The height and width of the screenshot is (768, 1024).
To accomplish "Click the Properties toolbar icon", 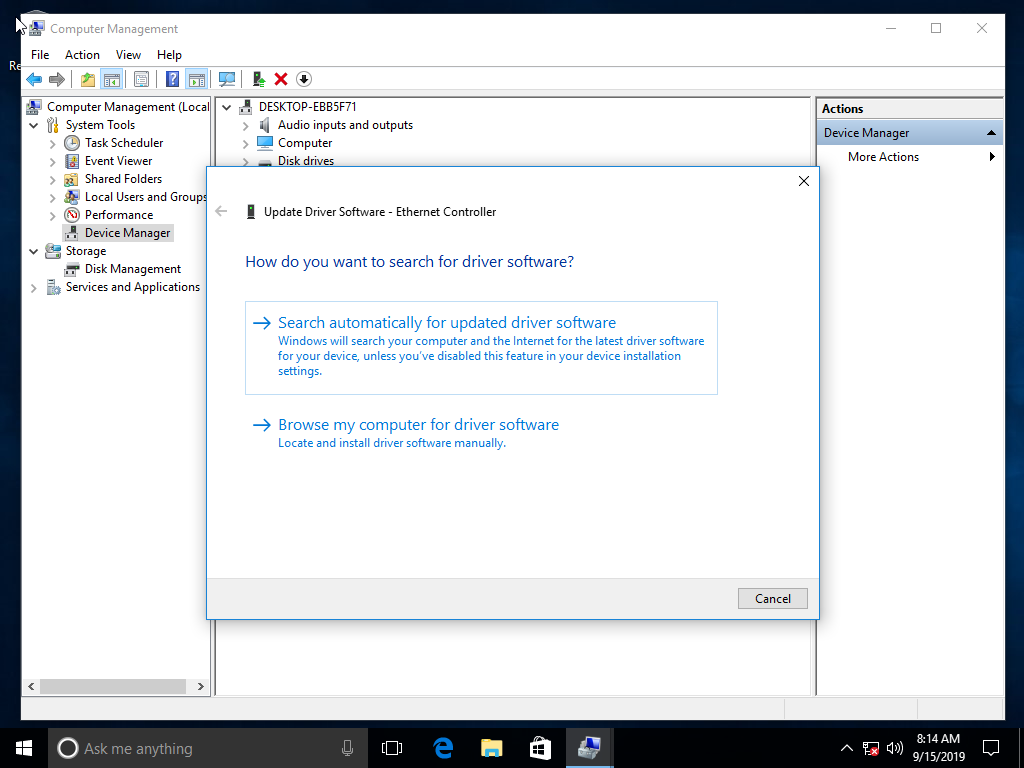I will click(141, 79).
